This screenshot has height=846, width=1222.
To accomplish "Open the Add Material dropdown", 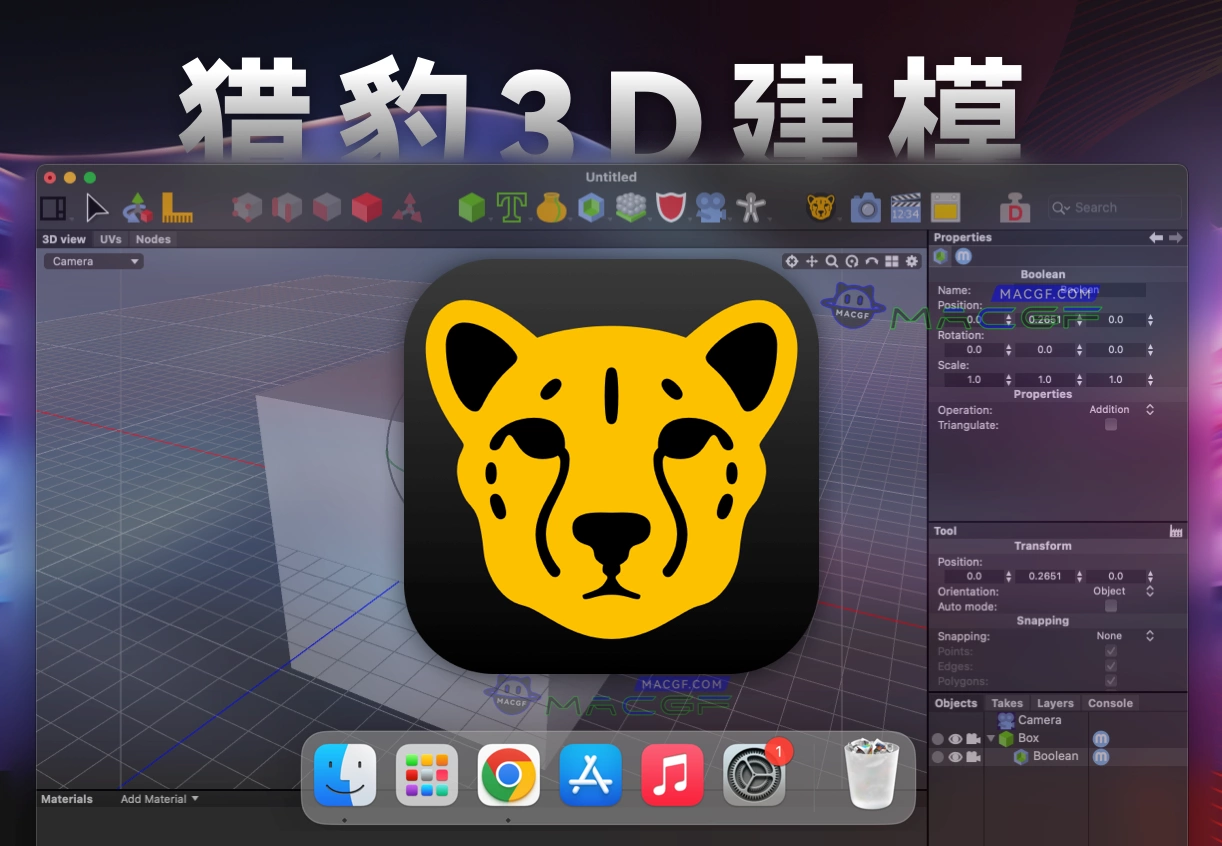I will 159,799.
